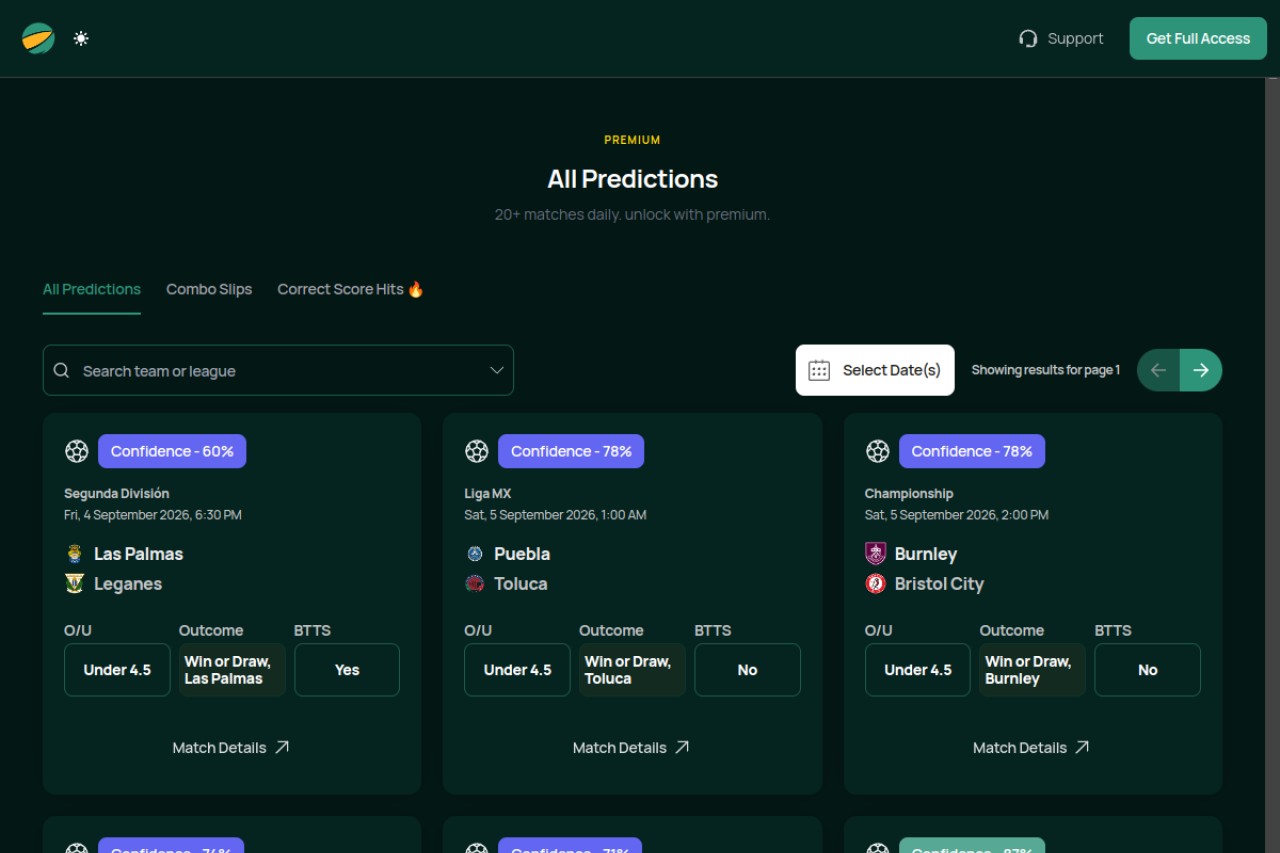The width and height of the screenshot is (1280, 853).
Task: Go to the previous results page arrow
Action: pos(1158,370)
